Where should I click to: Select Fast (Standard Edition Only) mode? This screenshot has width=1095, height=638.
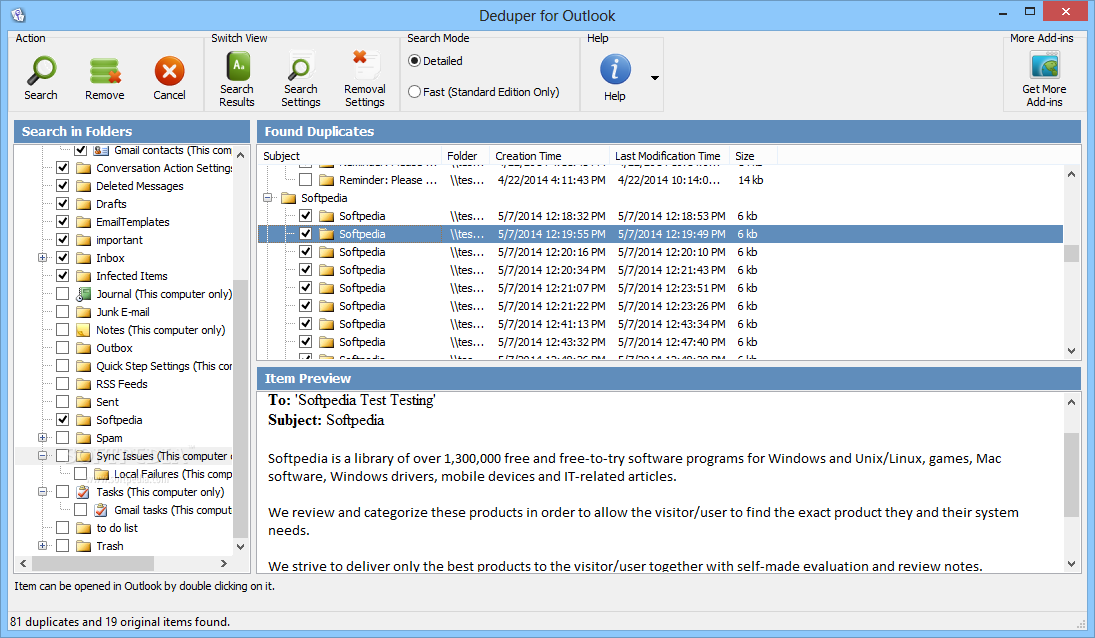(414, 91)
